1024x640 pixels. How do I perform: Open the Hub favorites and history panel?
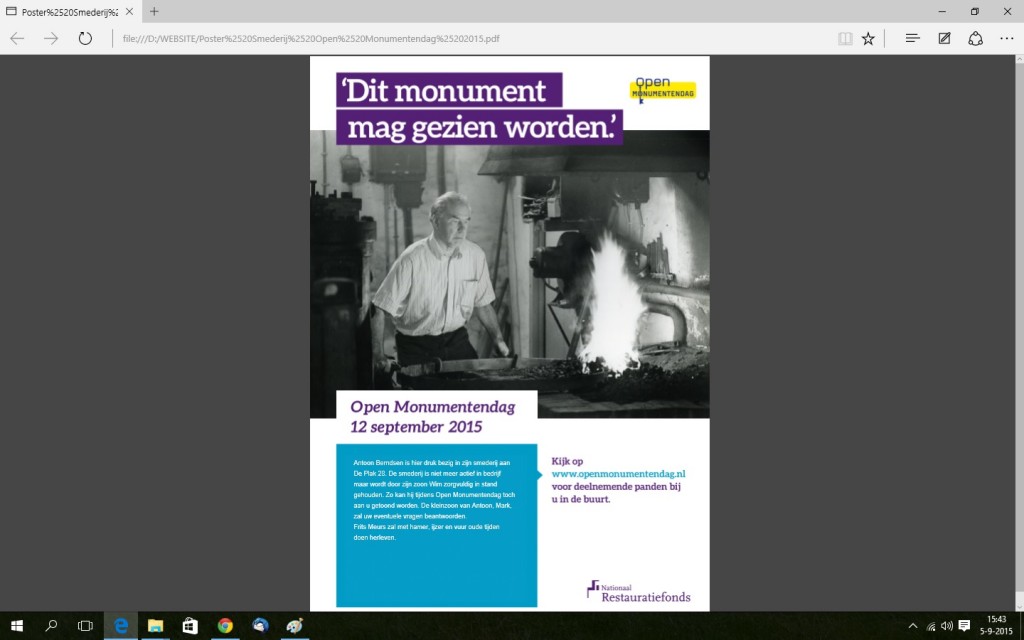pos(912,38)
